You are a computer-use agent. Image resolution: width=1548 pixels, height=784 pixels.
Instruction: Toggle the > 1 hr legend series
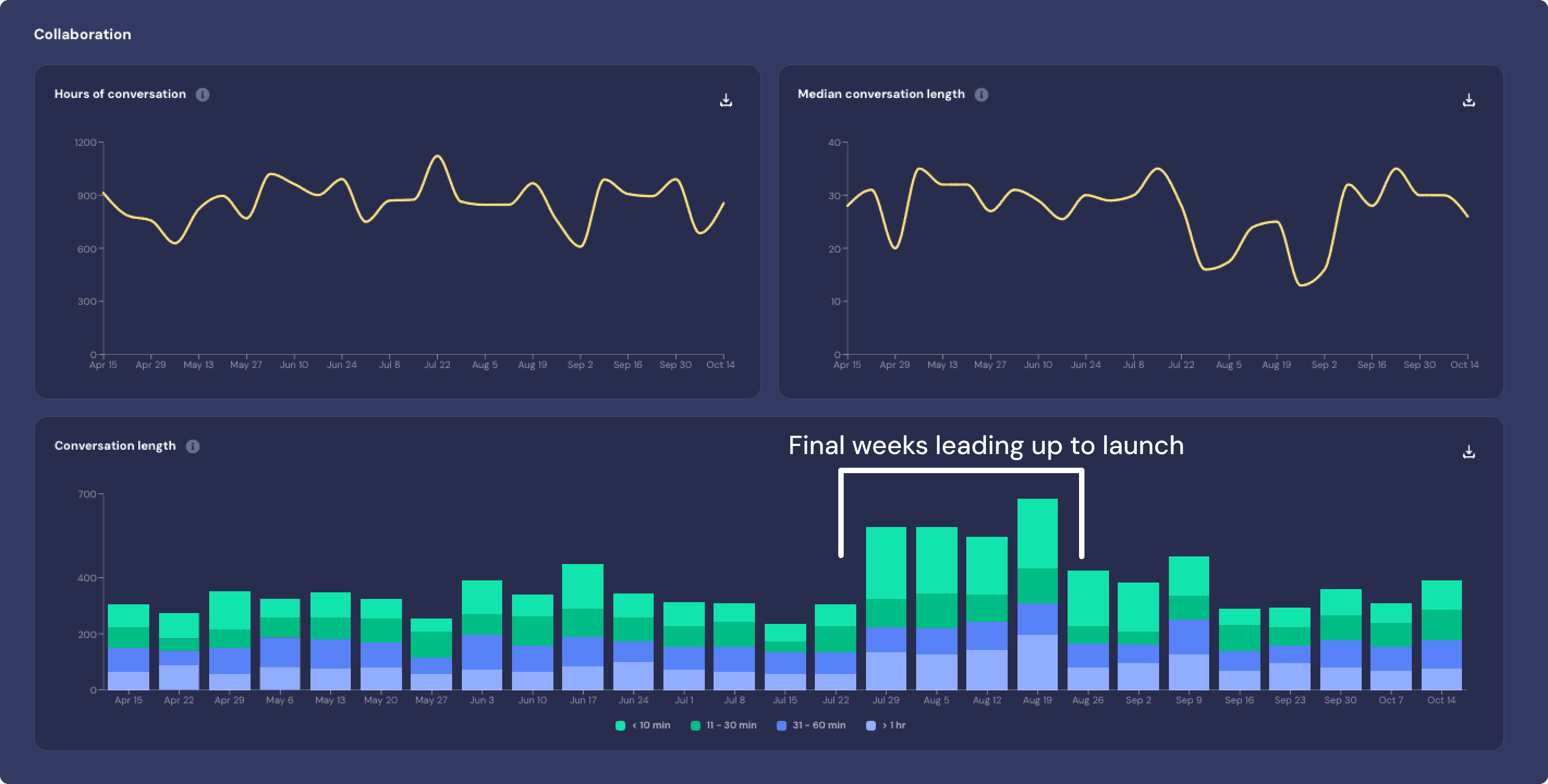coord(886,725)
